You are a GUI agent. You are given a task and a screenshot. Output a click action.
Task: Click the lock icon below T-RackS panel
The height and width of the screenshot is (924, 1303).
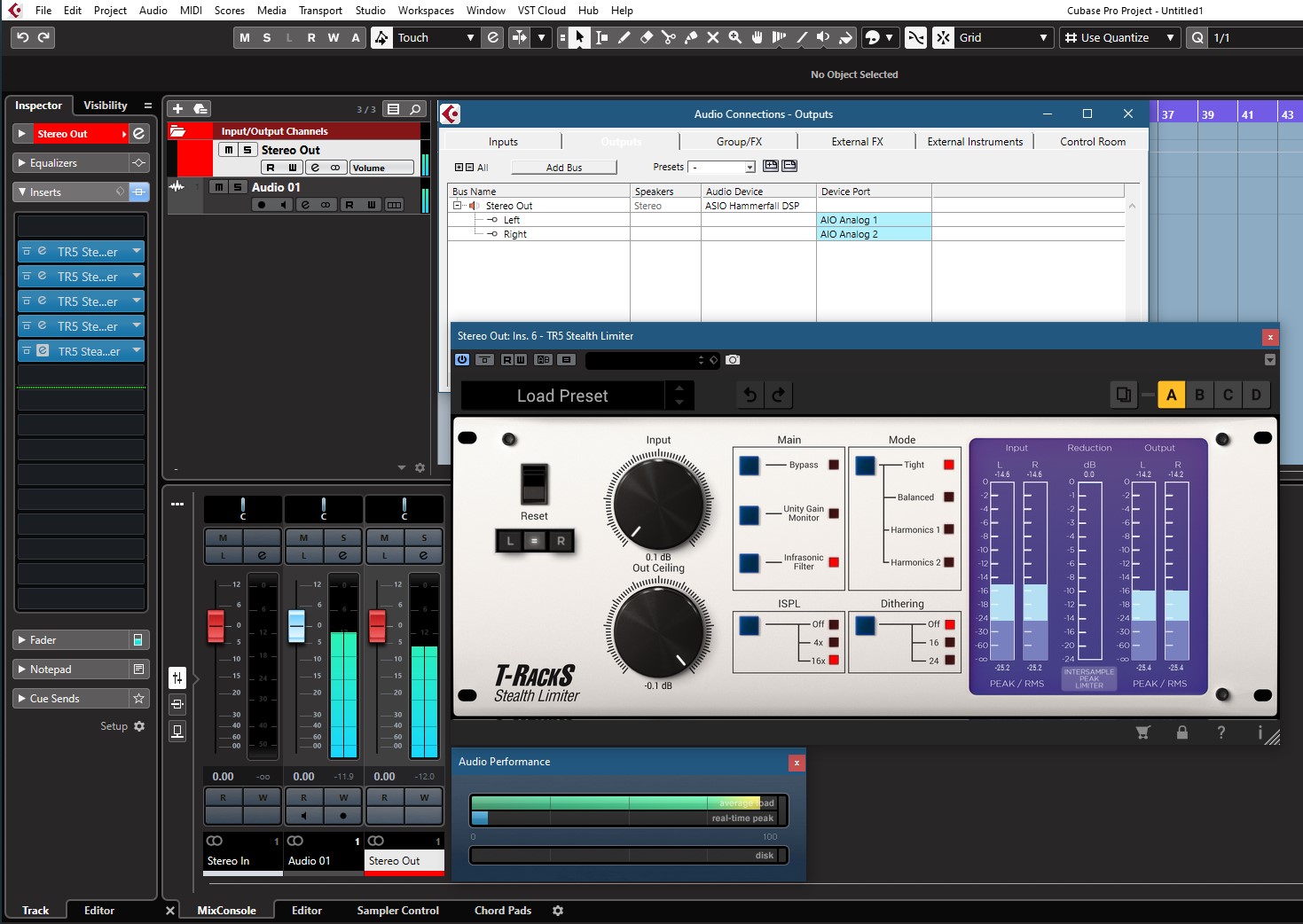click(x=1181, y=732)
